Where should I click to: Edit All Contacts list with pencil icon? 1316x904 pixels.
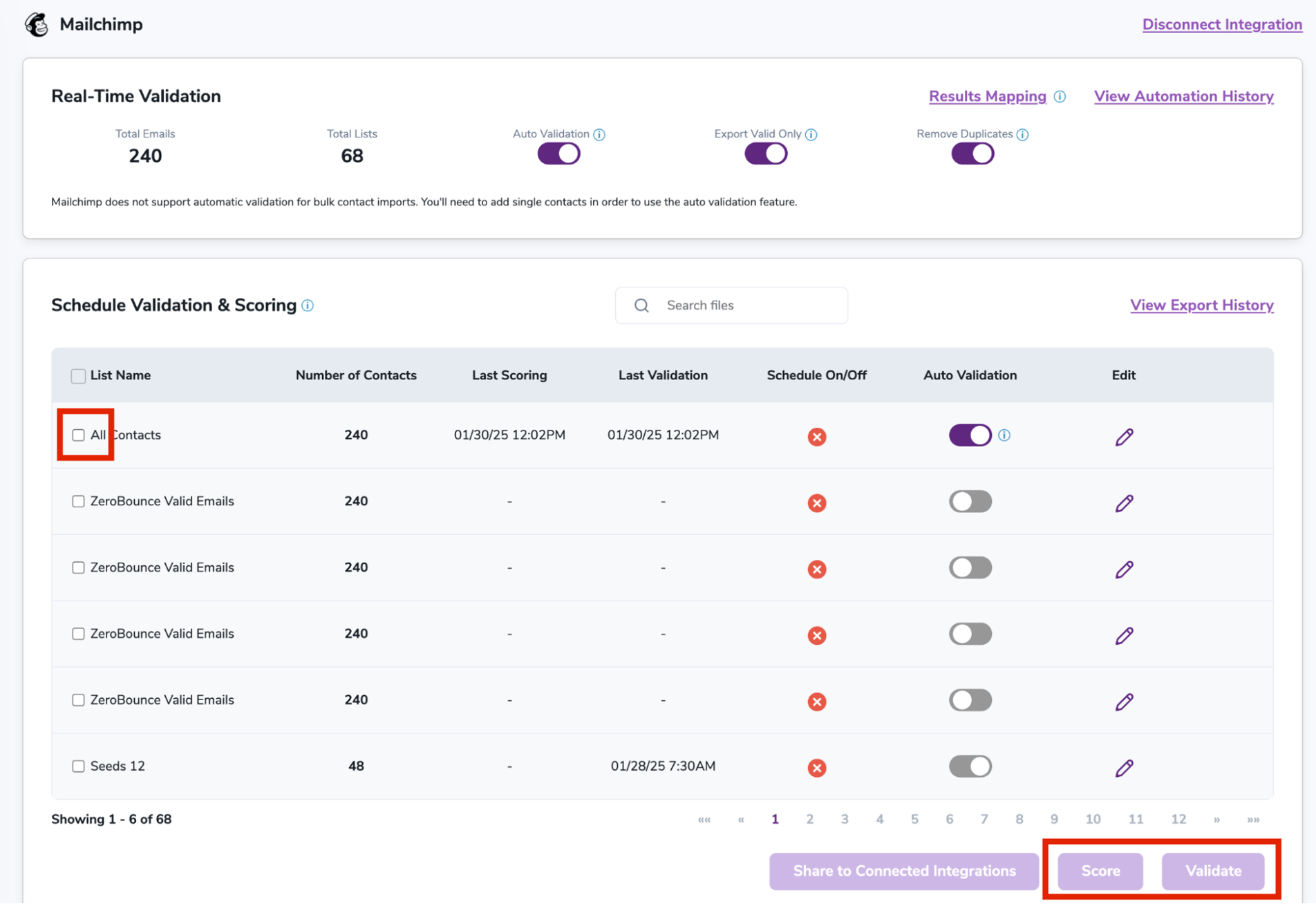click(1124, 437)
